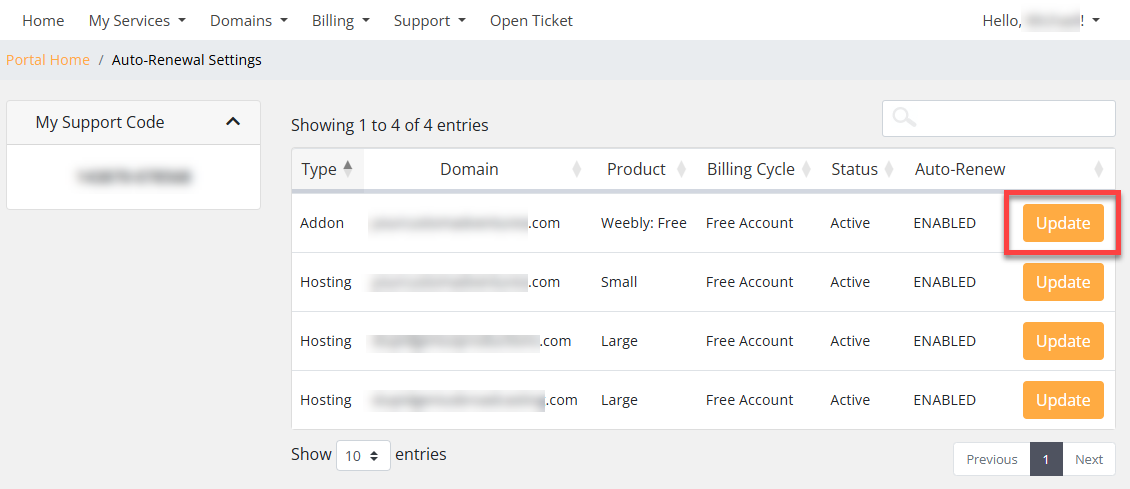
Task: Click the Previous pagination button
Action: click(992, 459)
